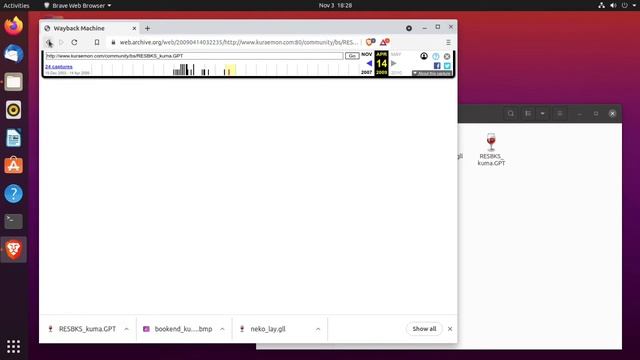
Task: Expand options for bookend bmp download
Action: [222, 329]
